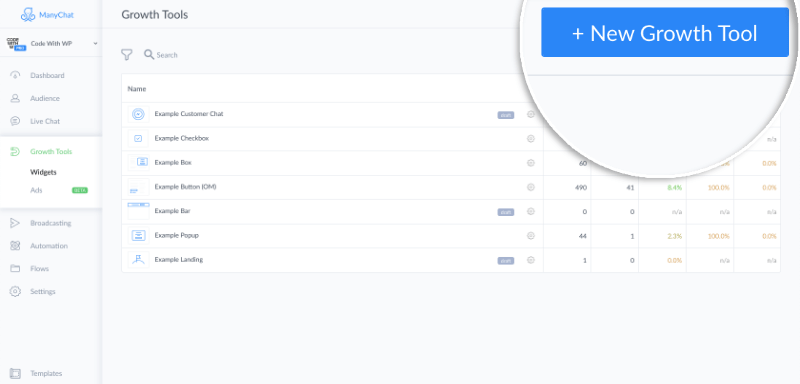Open Live Chat section
Viewport: 800px width, 384px height.
(x=45, y=121)
